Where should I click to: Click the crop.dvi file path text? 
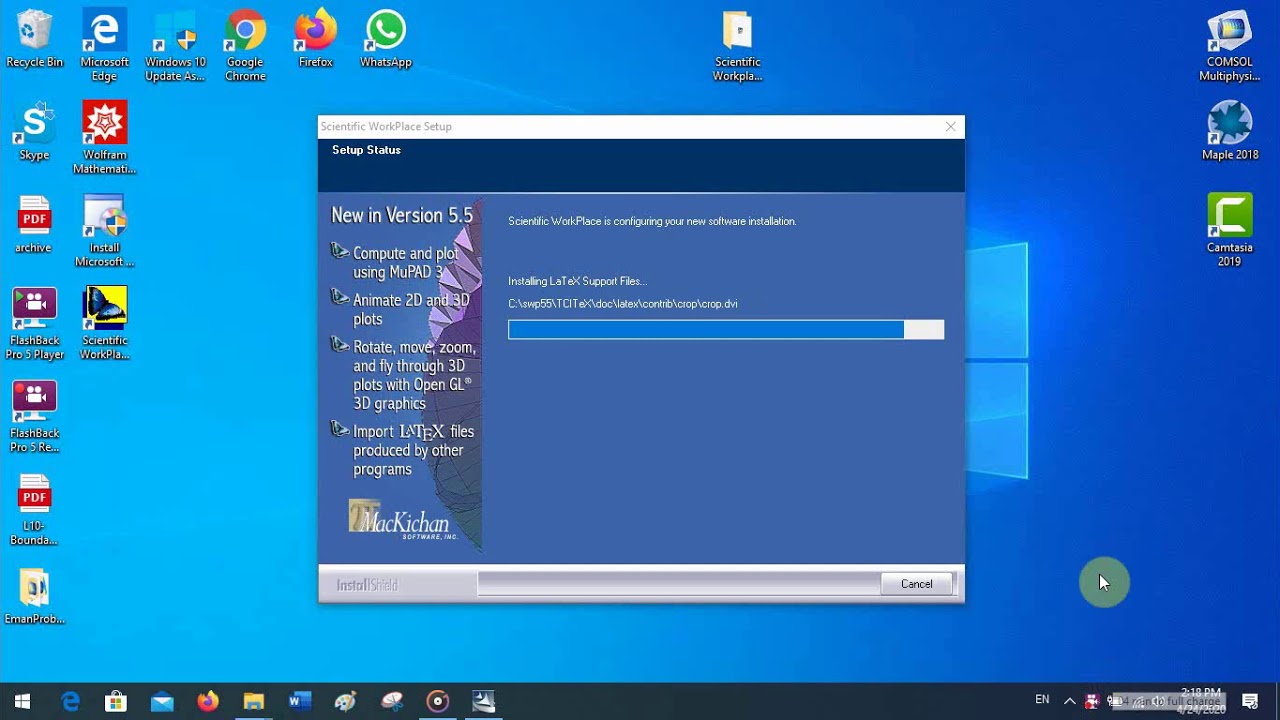pos(623,304)
